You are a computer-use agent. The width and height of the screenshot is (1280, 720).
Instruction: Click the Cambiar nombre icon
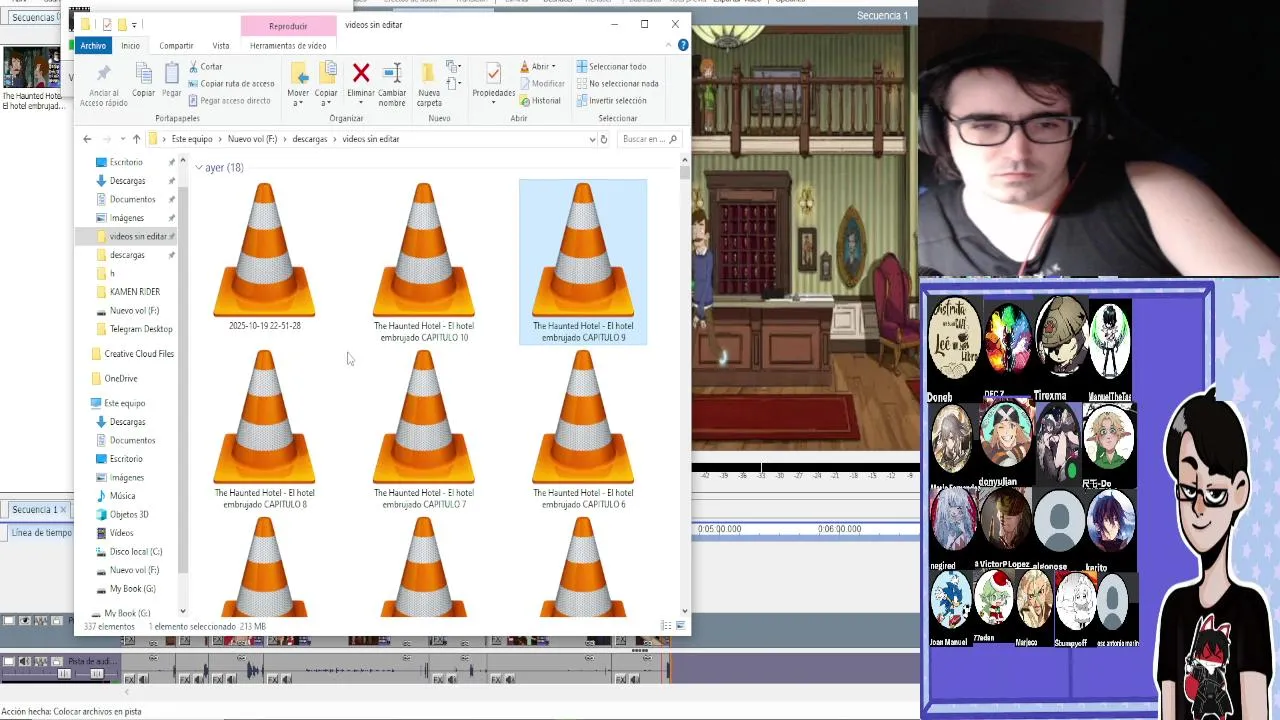[x=392, y=73]
